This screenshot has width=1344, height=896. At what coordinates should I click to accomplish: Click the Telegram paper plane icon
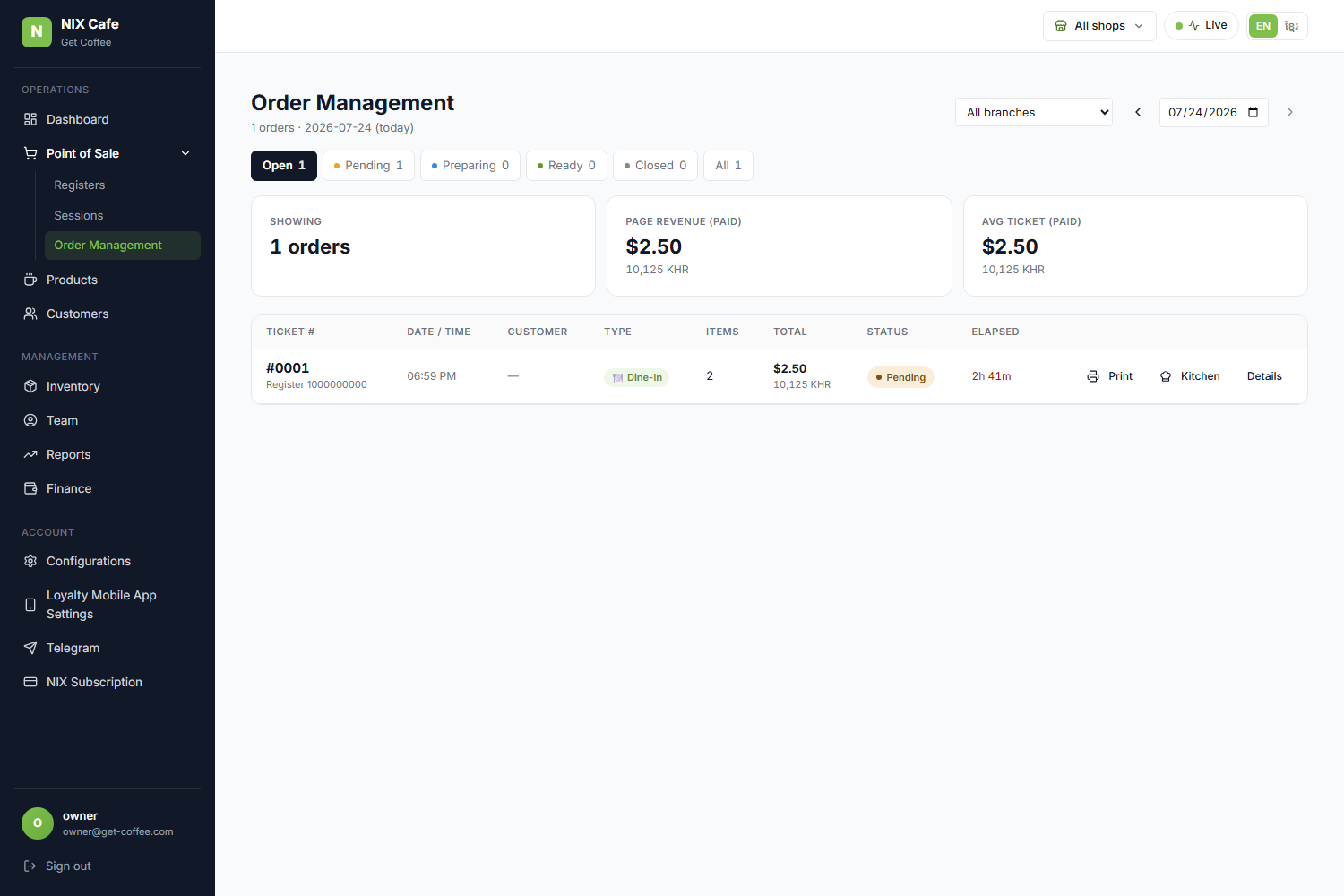[x=30, y=648]
